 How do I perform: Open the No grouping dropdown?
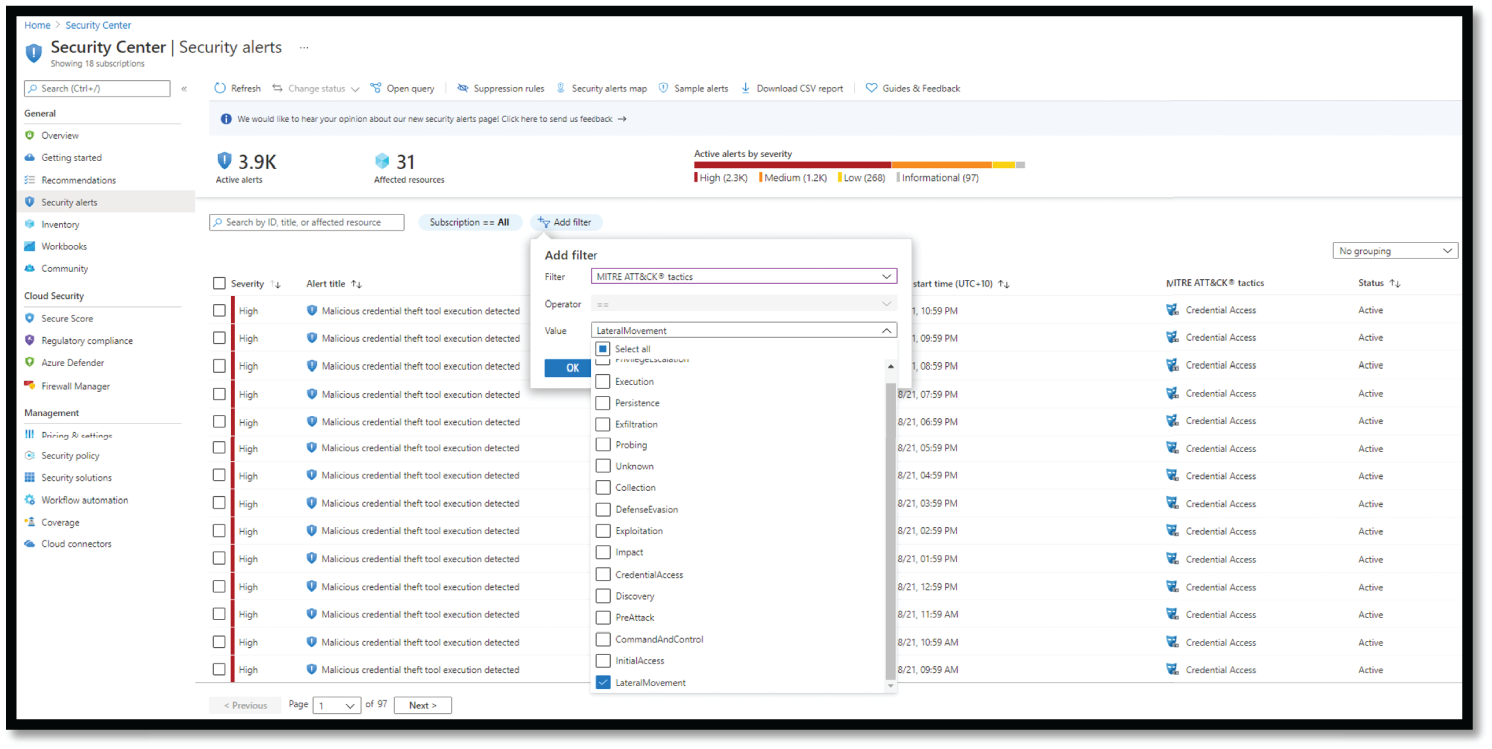[1395, 251]
